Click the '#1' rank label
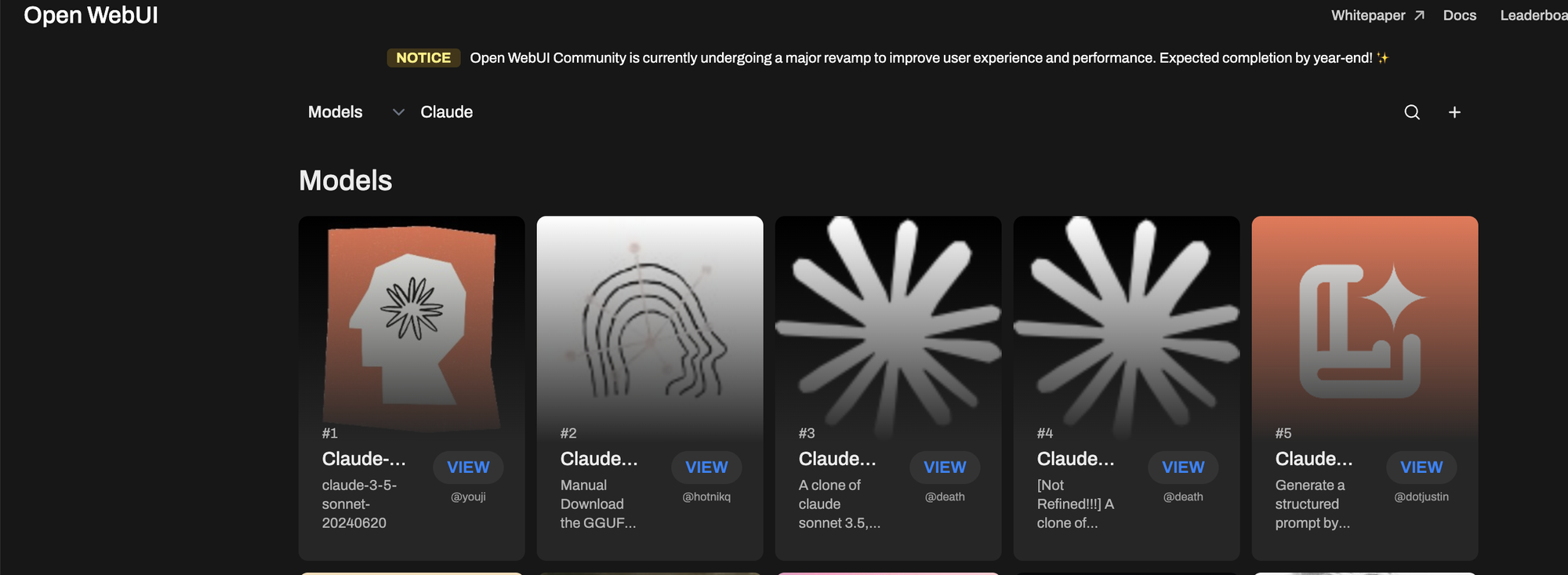 [330, 433]
